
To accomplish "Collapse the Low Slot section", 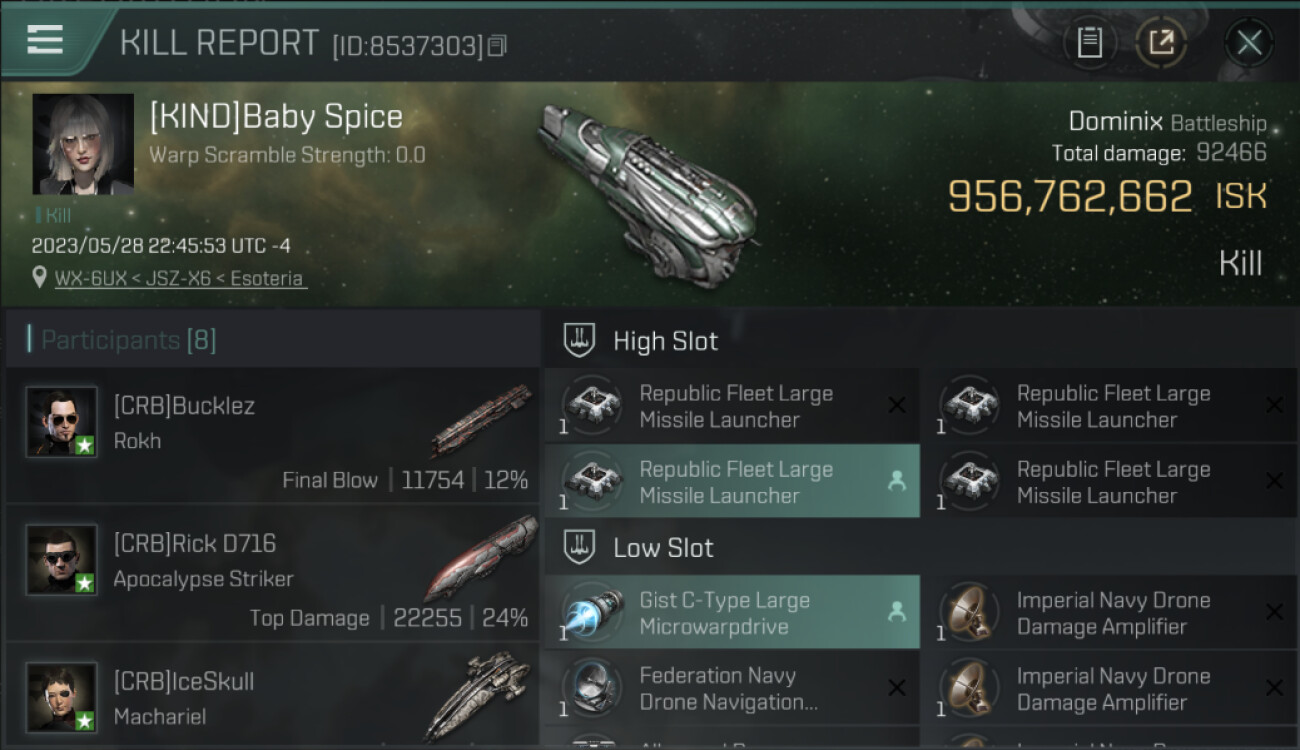I will pyautogui.click(x=580, y=548).
